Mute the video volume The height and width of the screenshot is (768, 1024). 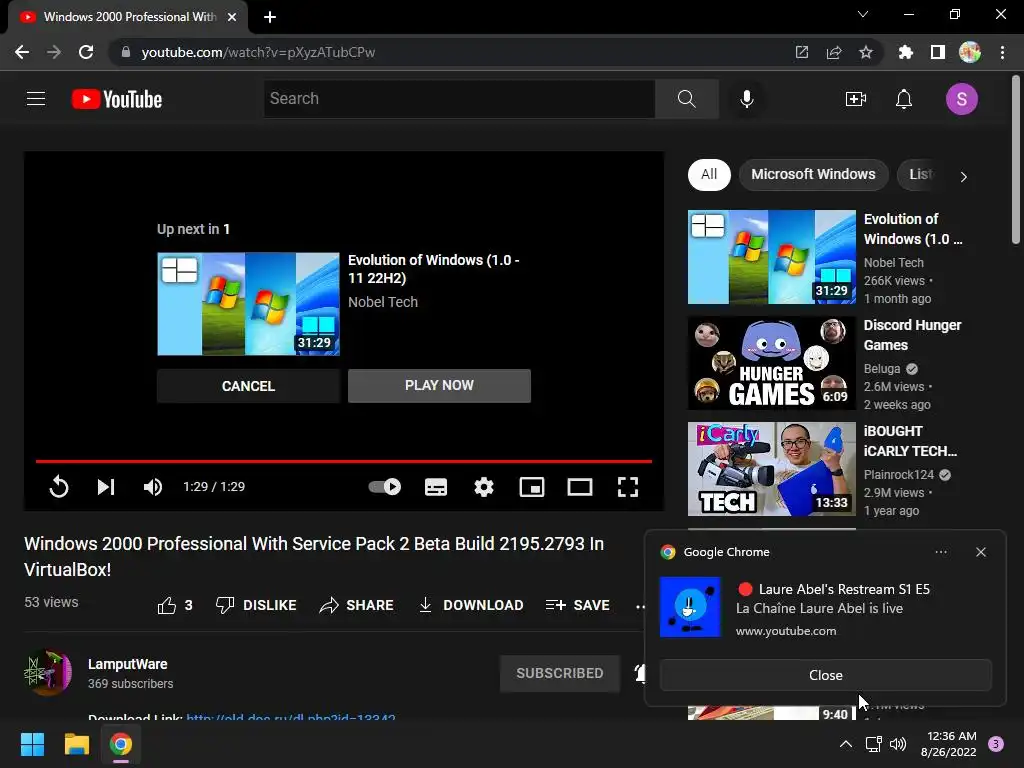click(x=153, y=487)
